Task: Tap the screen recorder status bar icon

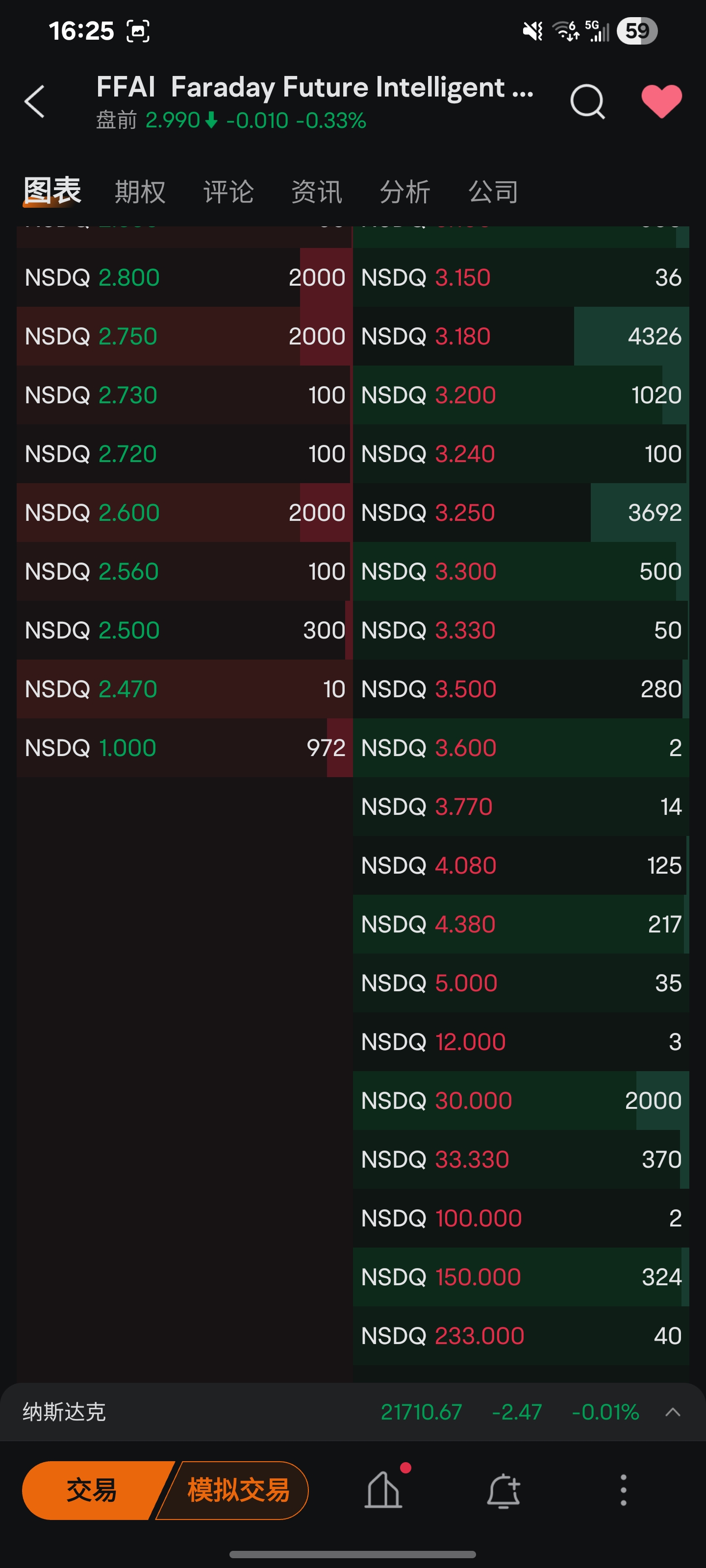Action: (x=138, y=30)
